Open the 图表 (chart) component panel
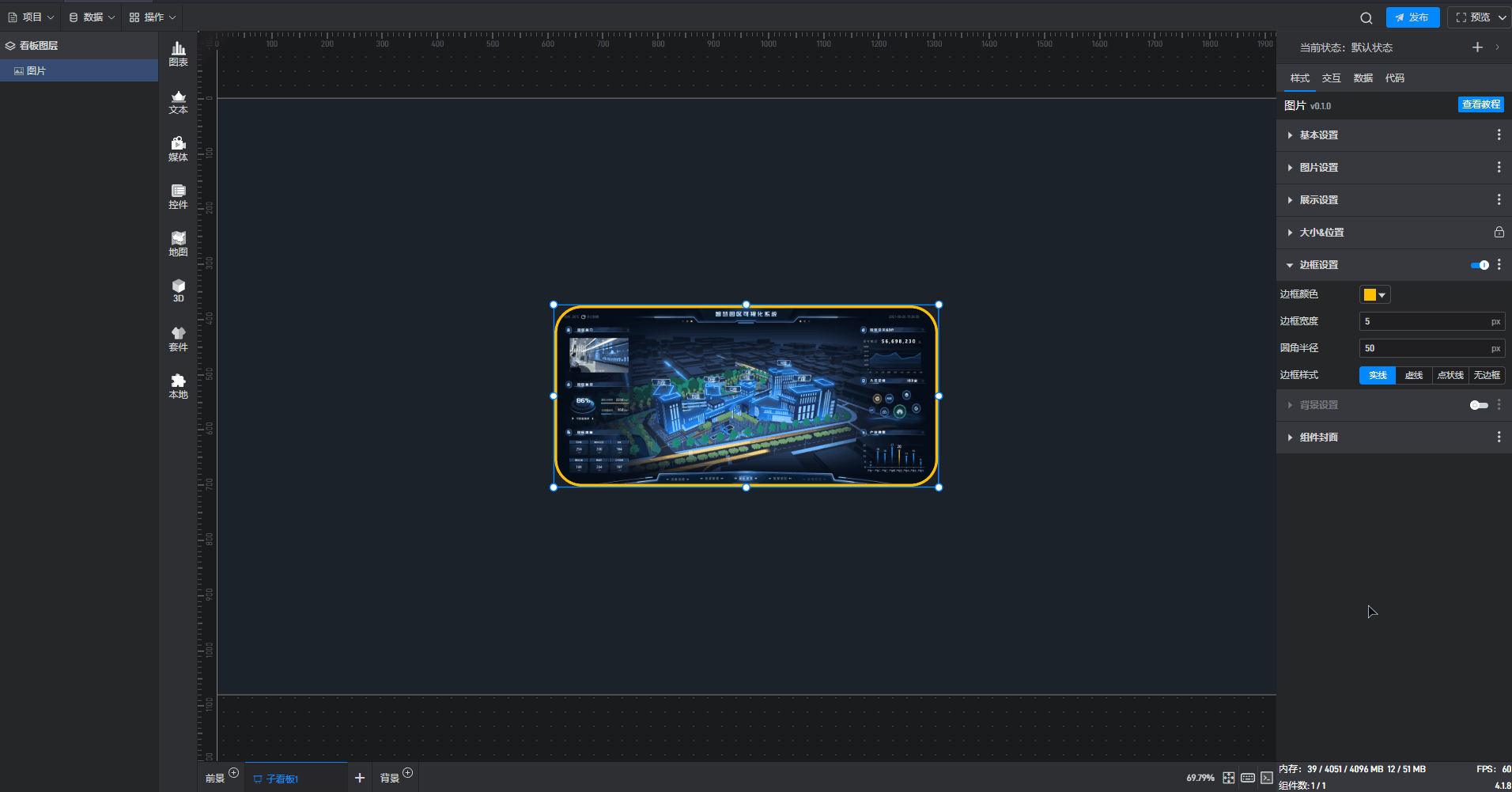Viewport: 1512px width, 792px height. coord(178,54)
